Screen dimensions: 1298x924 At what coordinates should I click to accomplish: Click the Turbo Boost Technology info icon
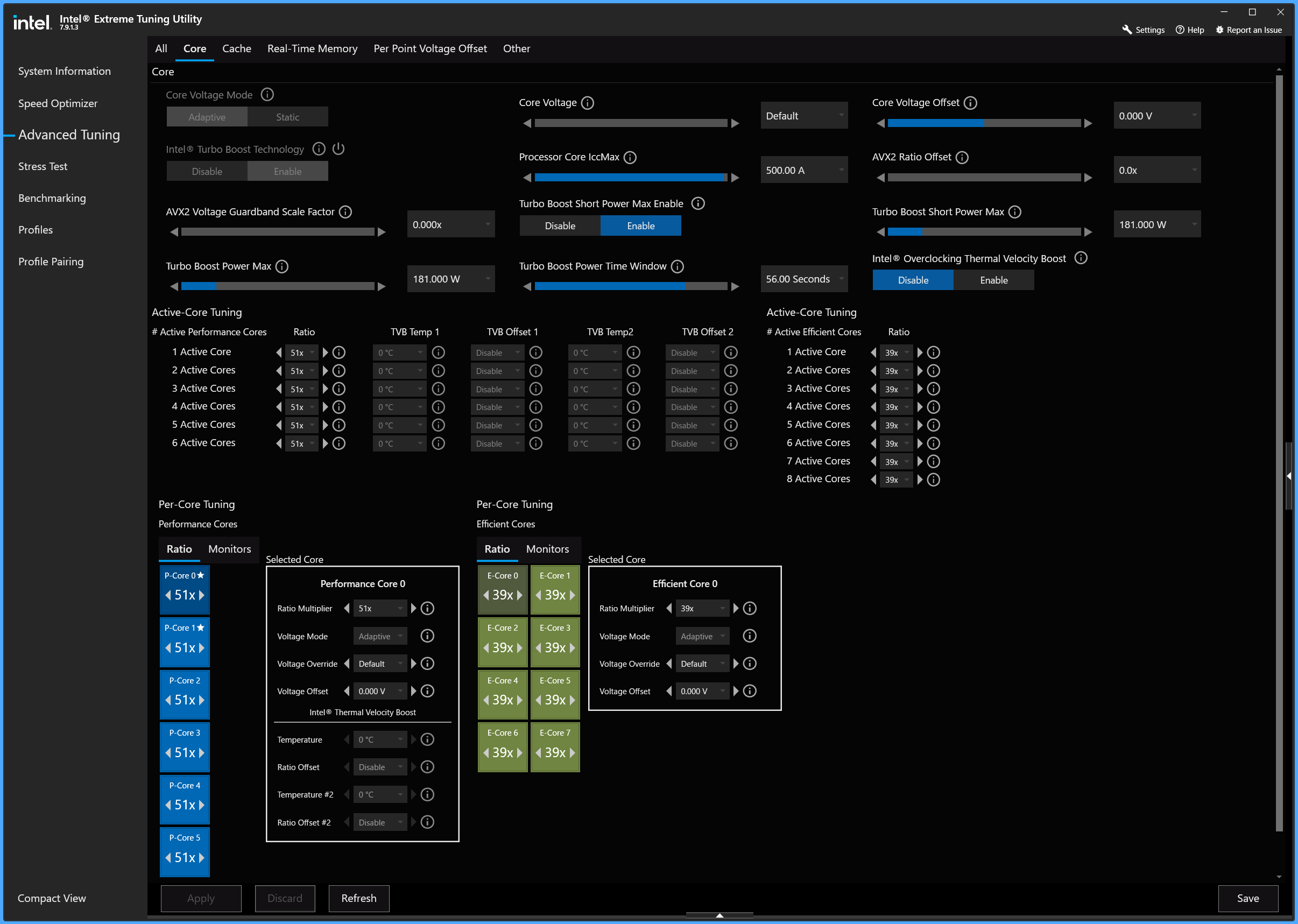[x=319, y=149]
